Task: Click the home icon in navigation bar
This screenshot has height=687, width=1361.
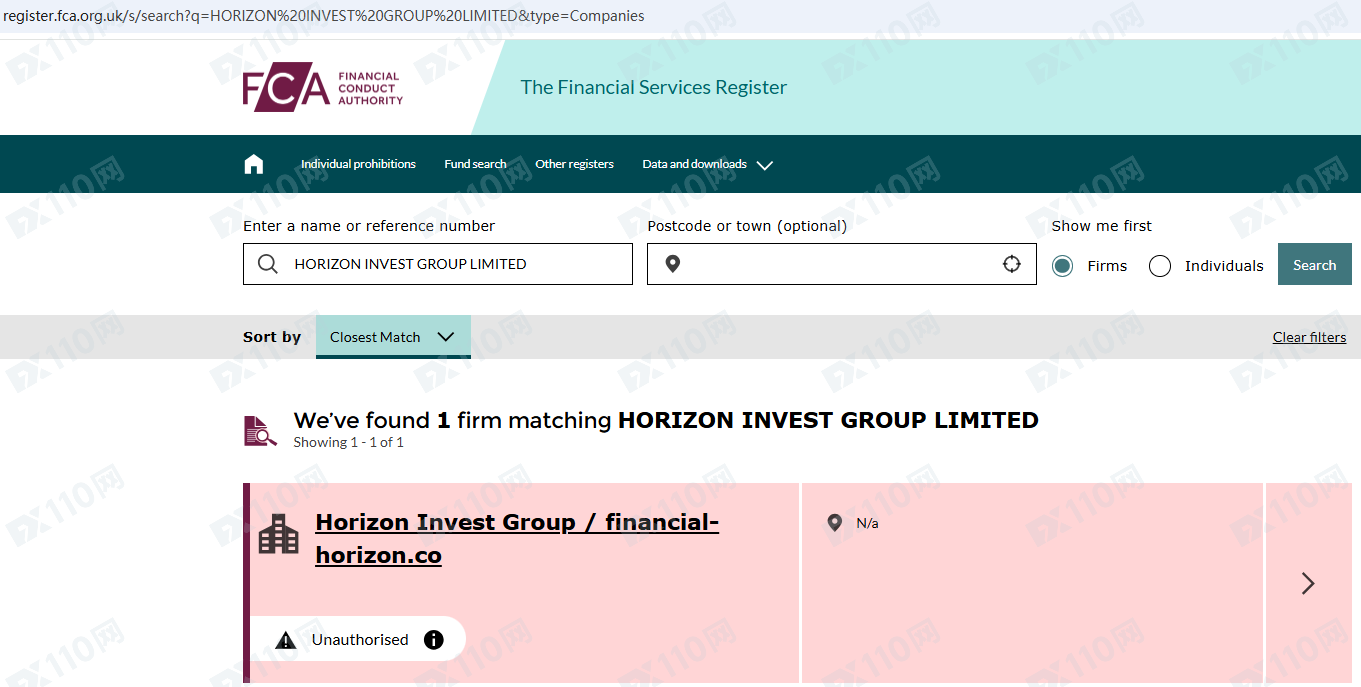Action: (254, 164)
